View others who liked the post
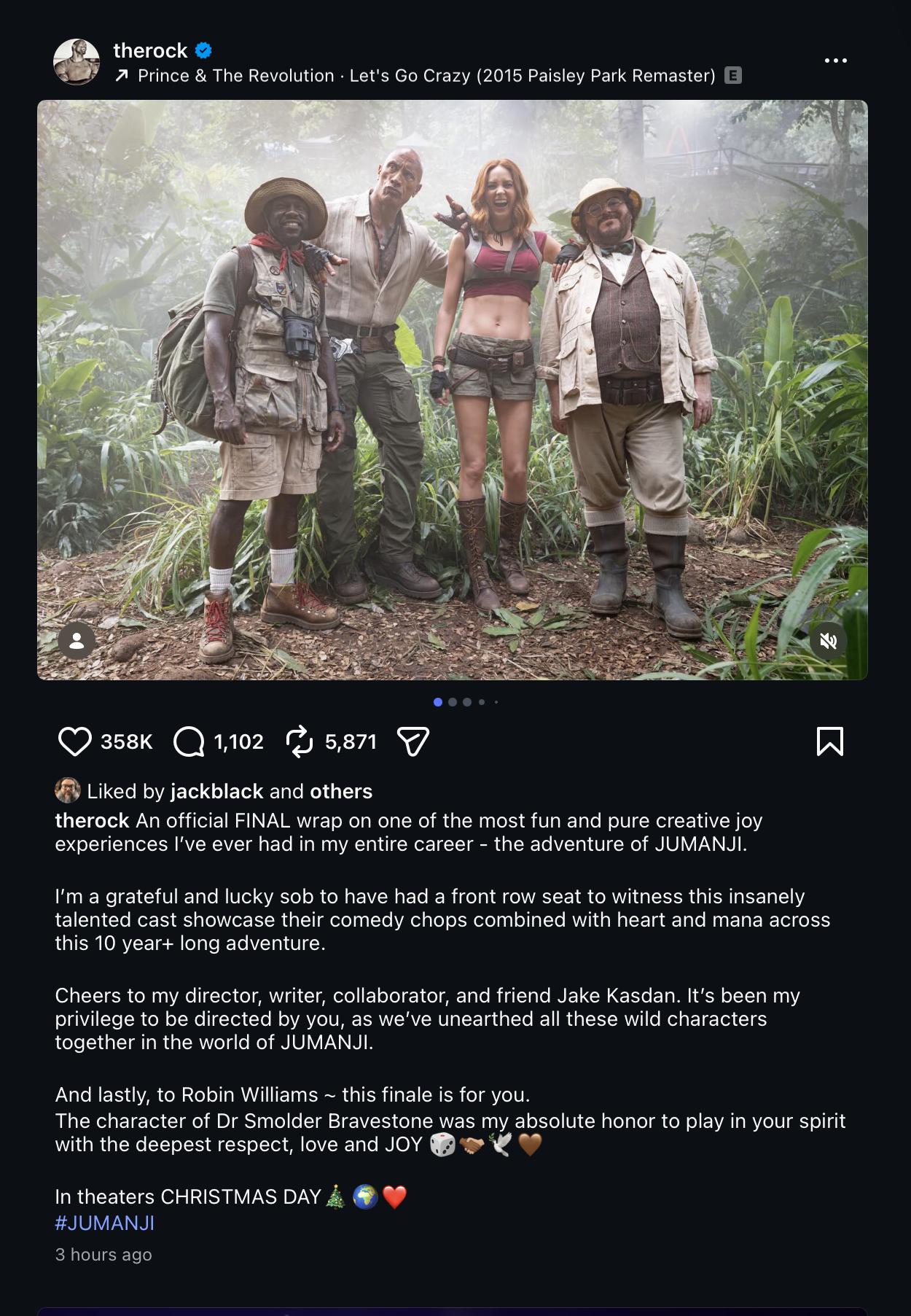Viewport: 911px width, 1316px height. (x=341, y=791)
